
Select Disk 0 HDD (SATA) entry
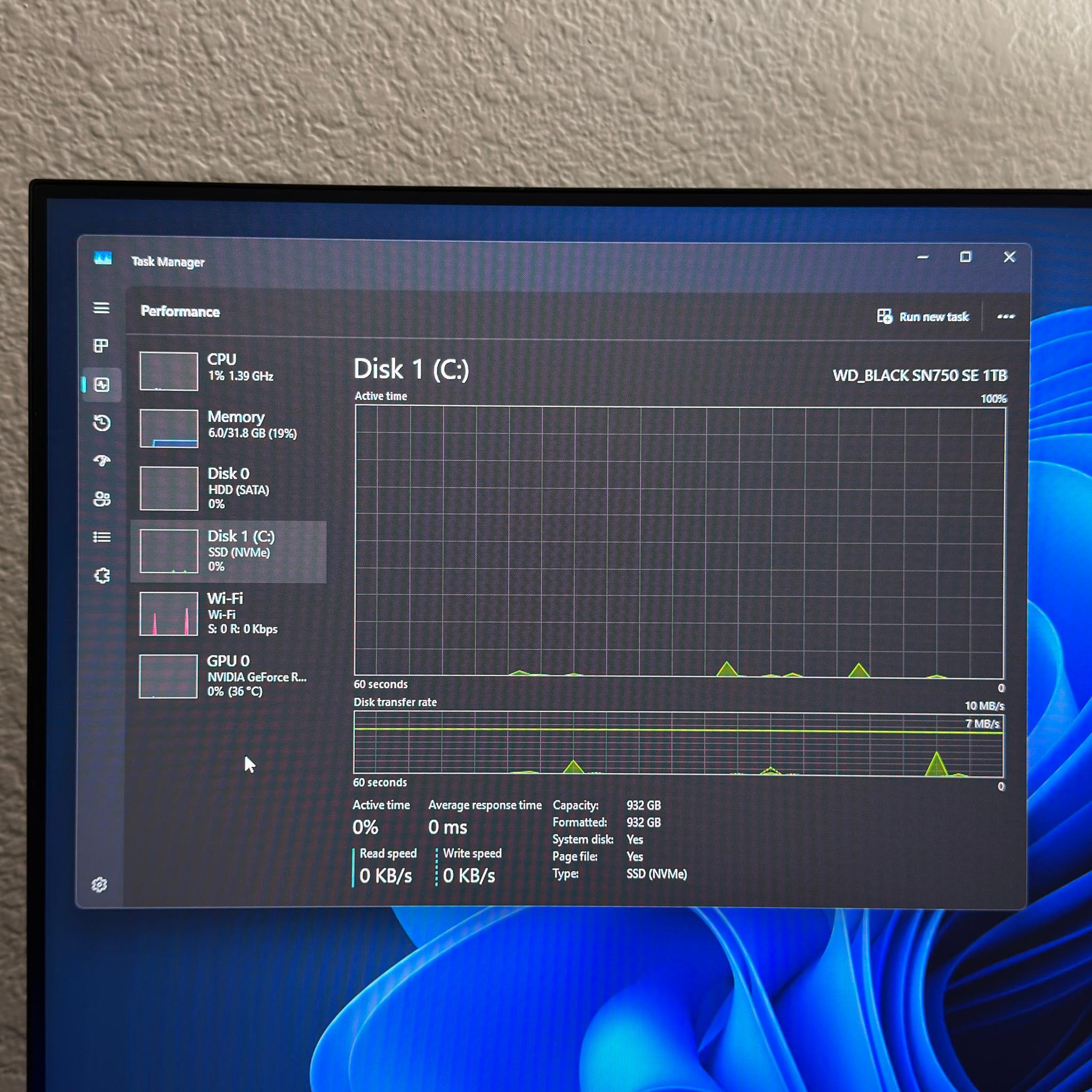coord(228,488)
